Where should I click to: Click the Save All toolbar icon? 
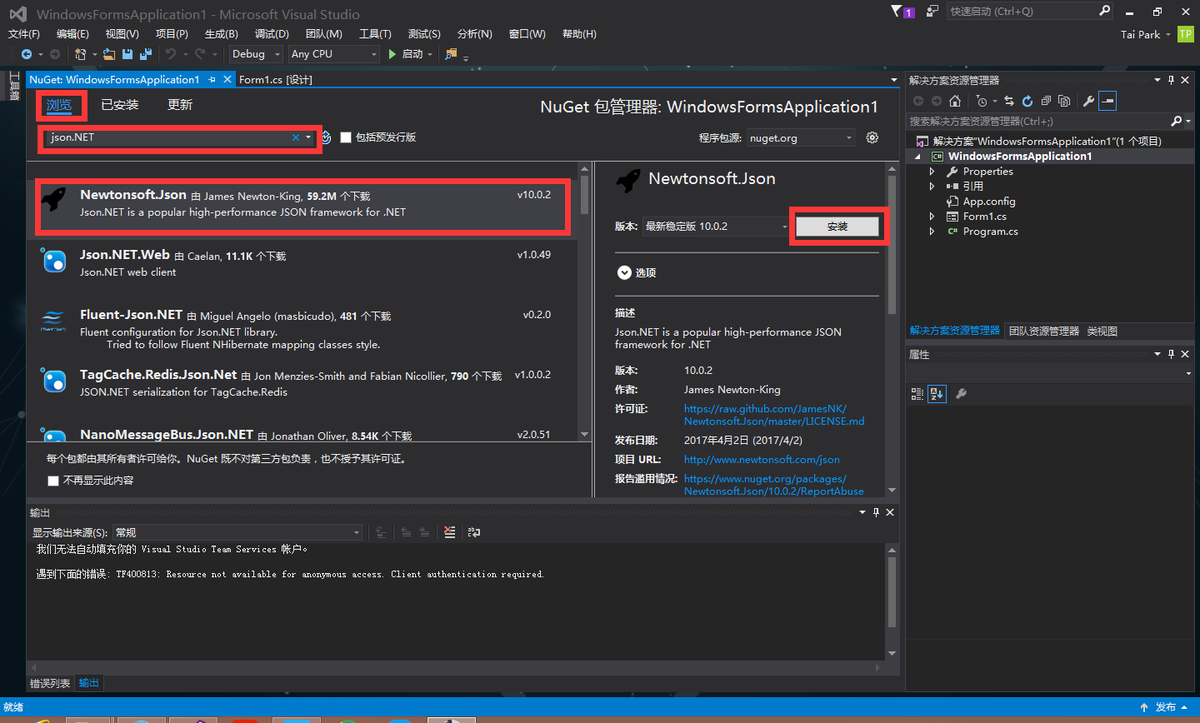pyautogui.click(x=146, y=54)
